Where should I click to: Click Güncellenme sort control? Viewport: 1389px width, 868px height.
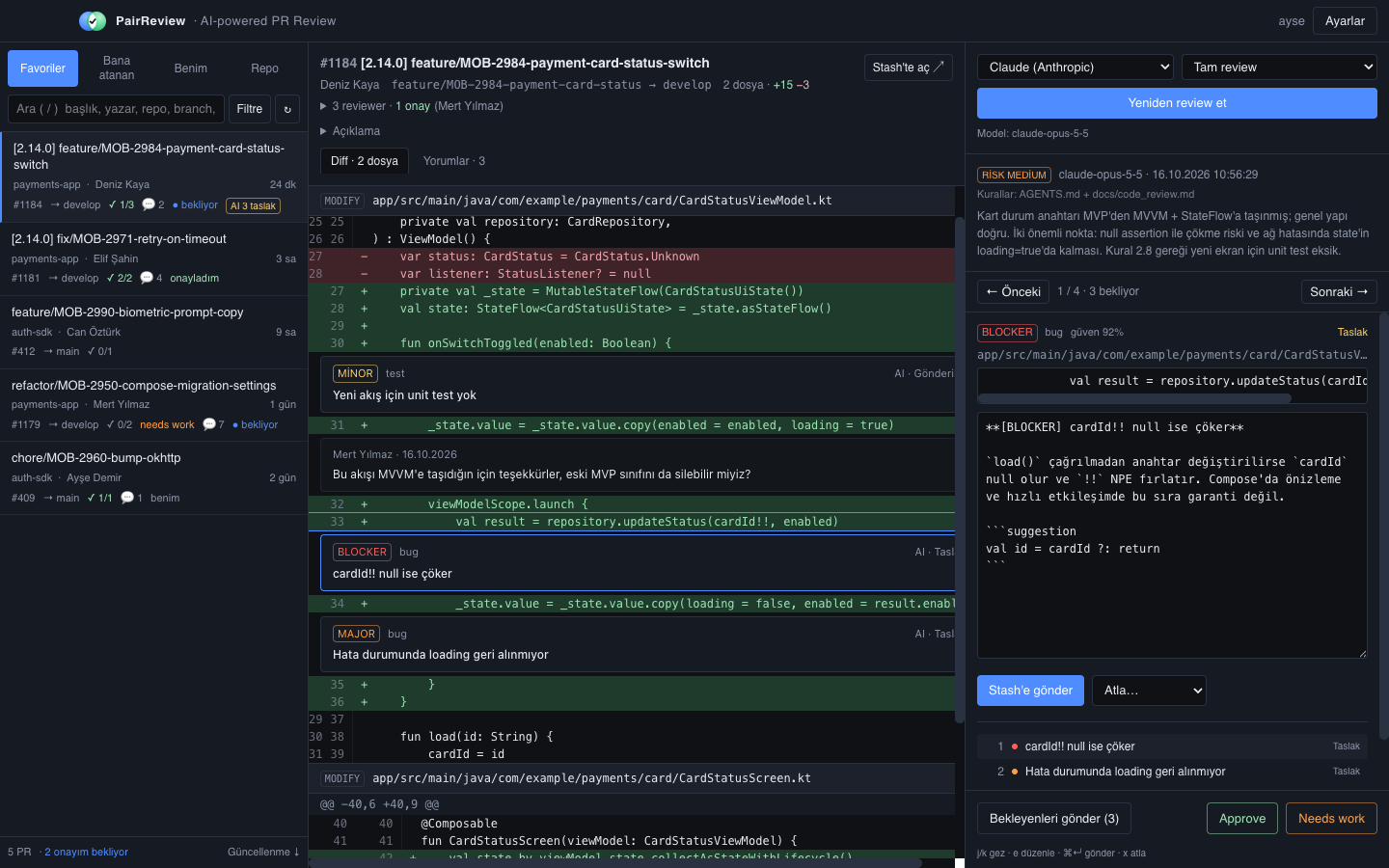[x=263, y=853]
